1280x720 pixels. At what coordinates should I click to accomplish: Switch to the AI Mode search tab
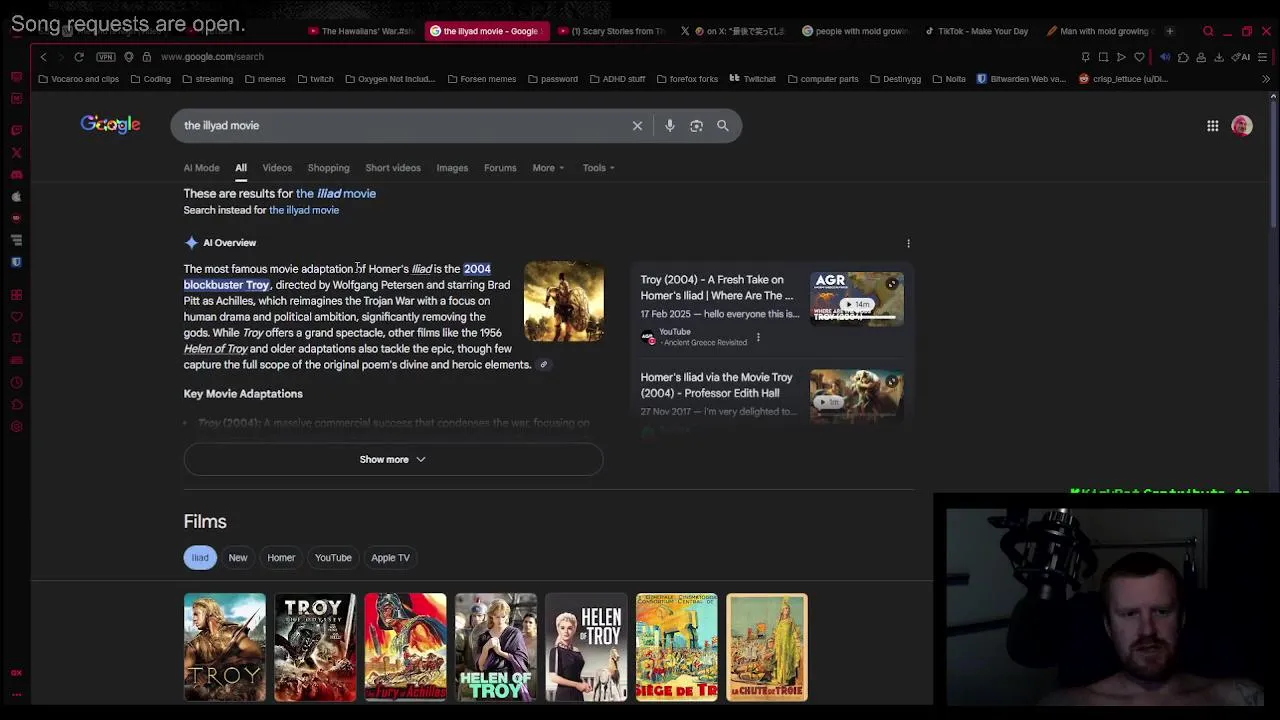(x=201, y=168)
